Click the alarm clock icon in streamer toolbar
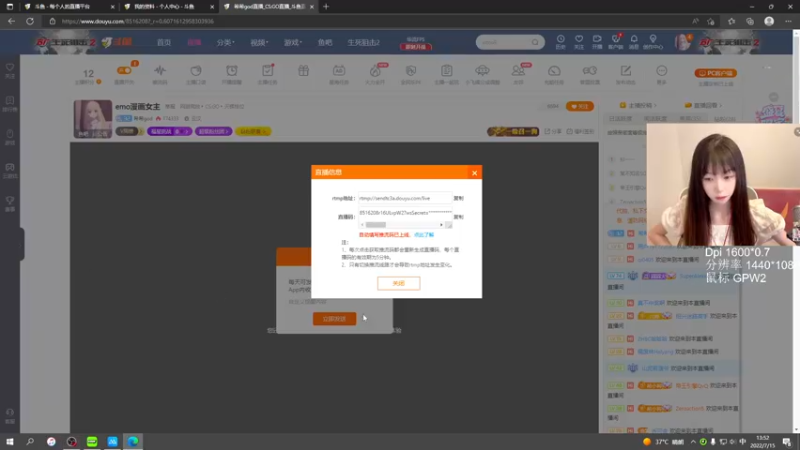Image resolution: width=800 pixels, height=450 pixels. (232, 73)
